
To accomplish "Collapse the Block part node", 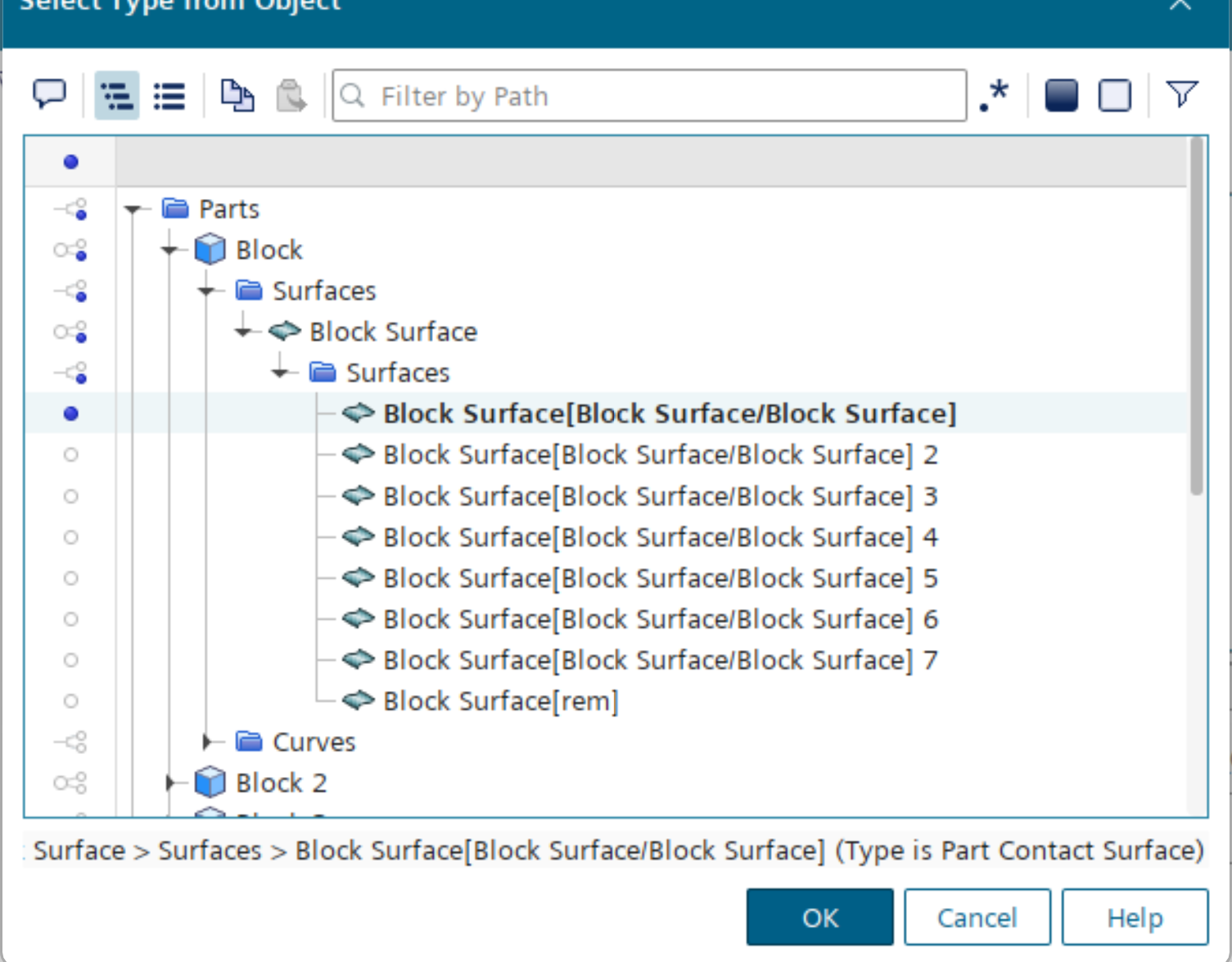I will click(x=169, y=251).
